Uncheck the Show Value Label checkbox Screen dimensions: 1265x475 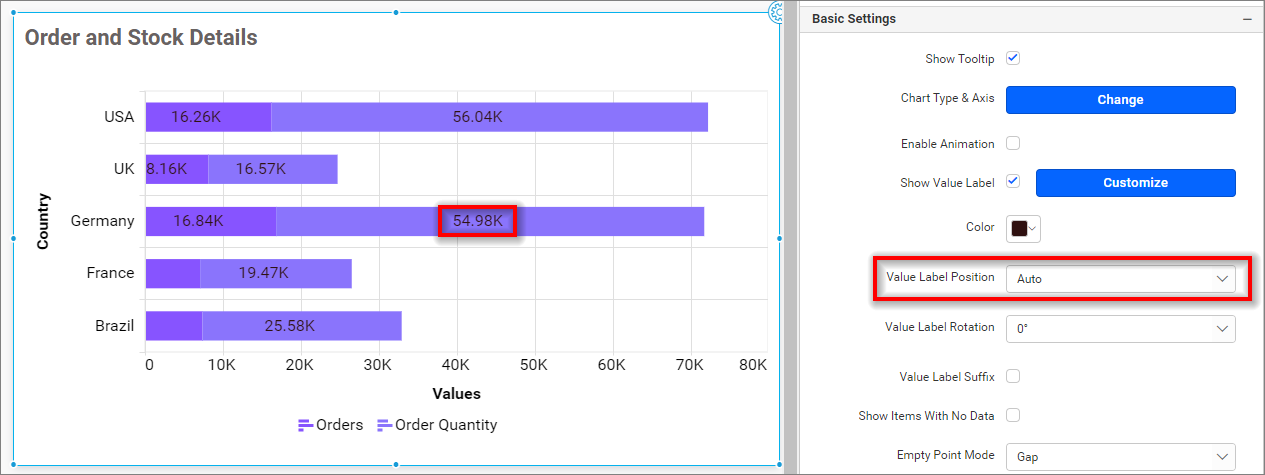coord(1013,182)
